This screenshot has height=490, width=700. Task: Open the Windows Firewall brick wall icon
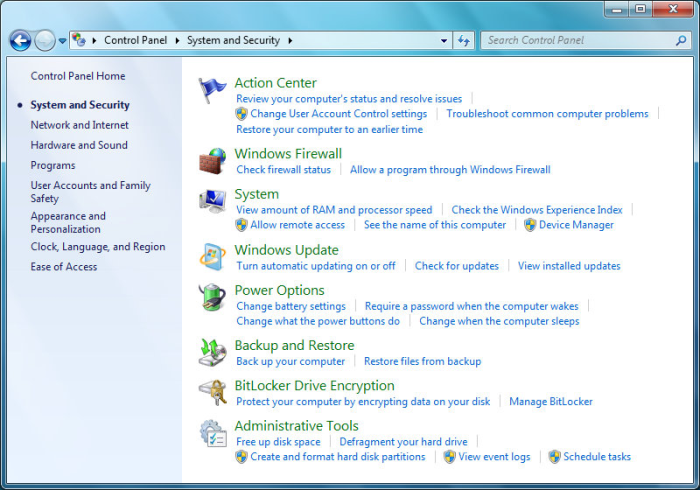click(212, 161)
